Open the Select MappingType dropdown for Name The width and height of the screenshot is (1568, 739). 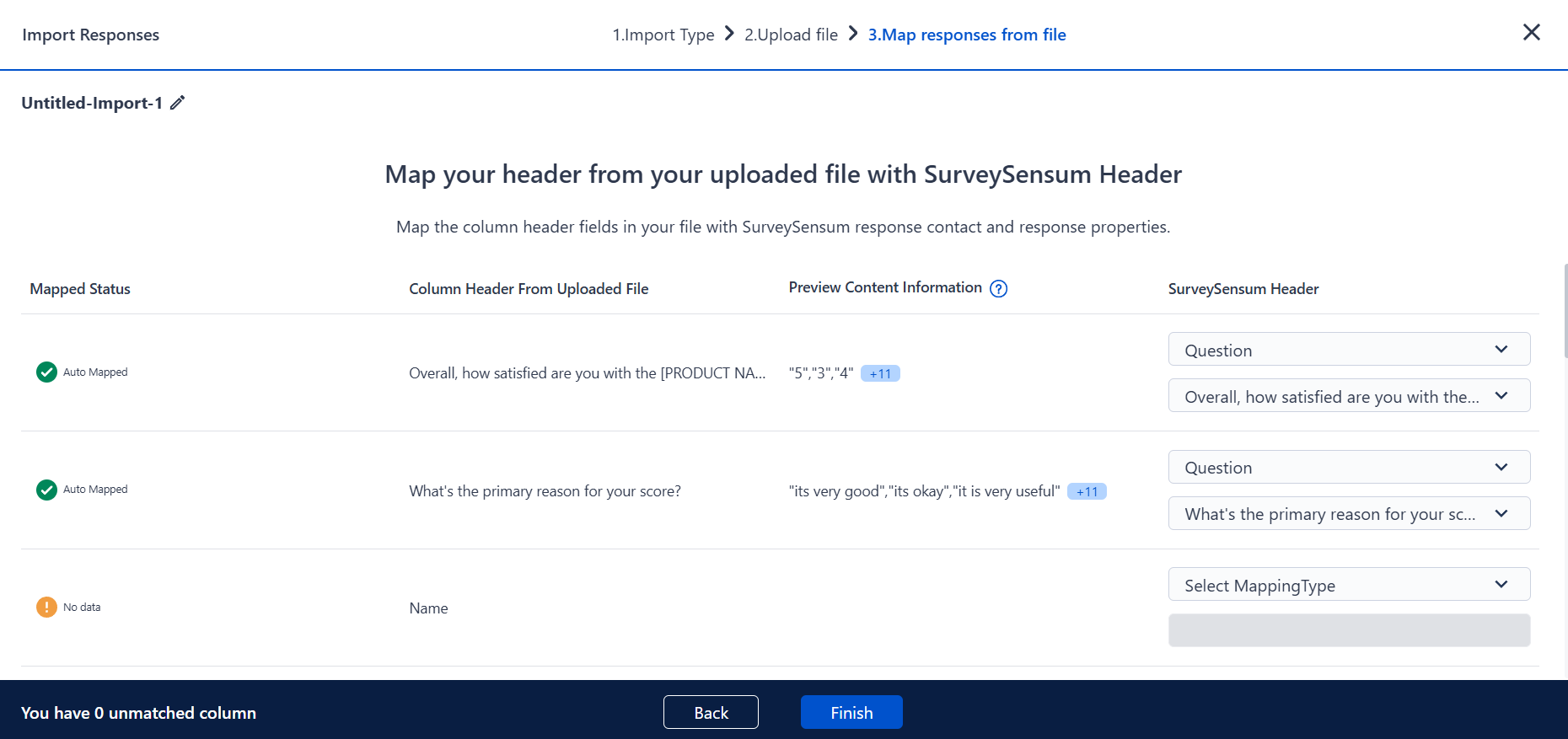click(x=1349, y=585)
